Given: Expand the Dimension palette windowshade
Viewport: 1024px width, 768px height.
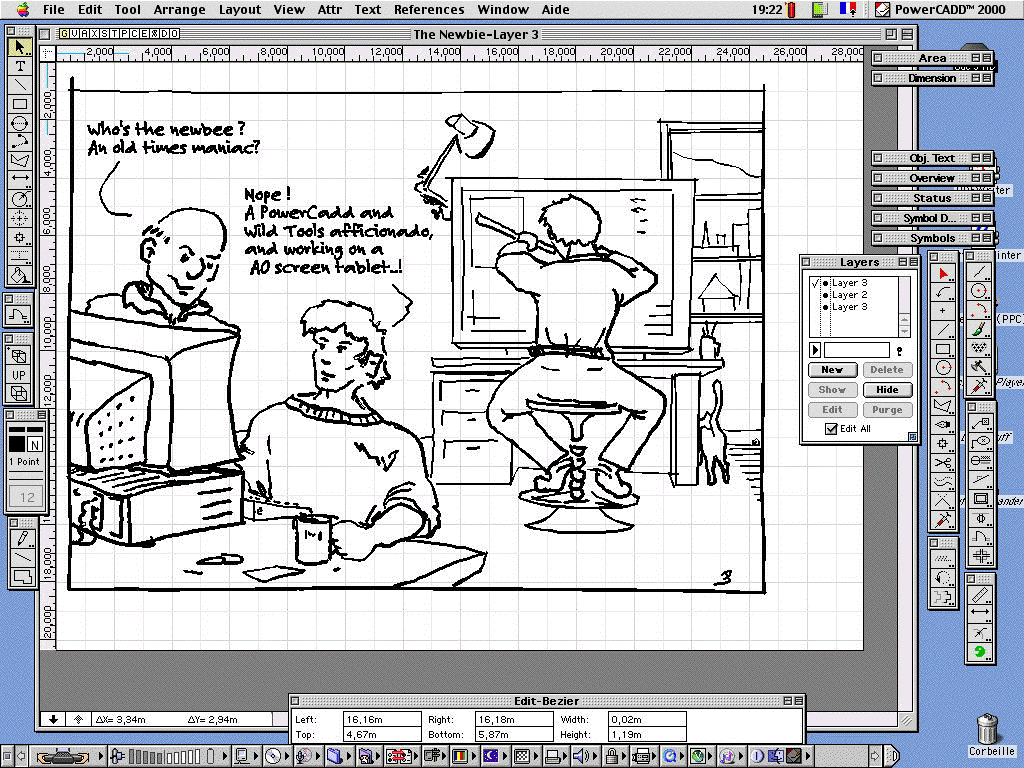Looking at the screenshot, I should 987,78.
